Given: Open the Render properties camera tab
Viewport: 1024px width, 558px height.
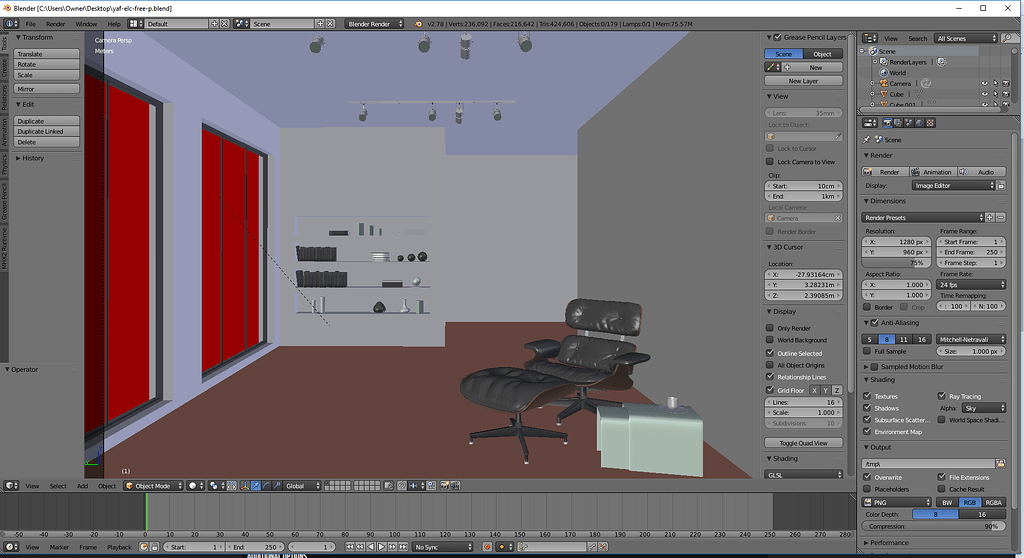Looking at the screenshot, I should (x=888, y=123).
